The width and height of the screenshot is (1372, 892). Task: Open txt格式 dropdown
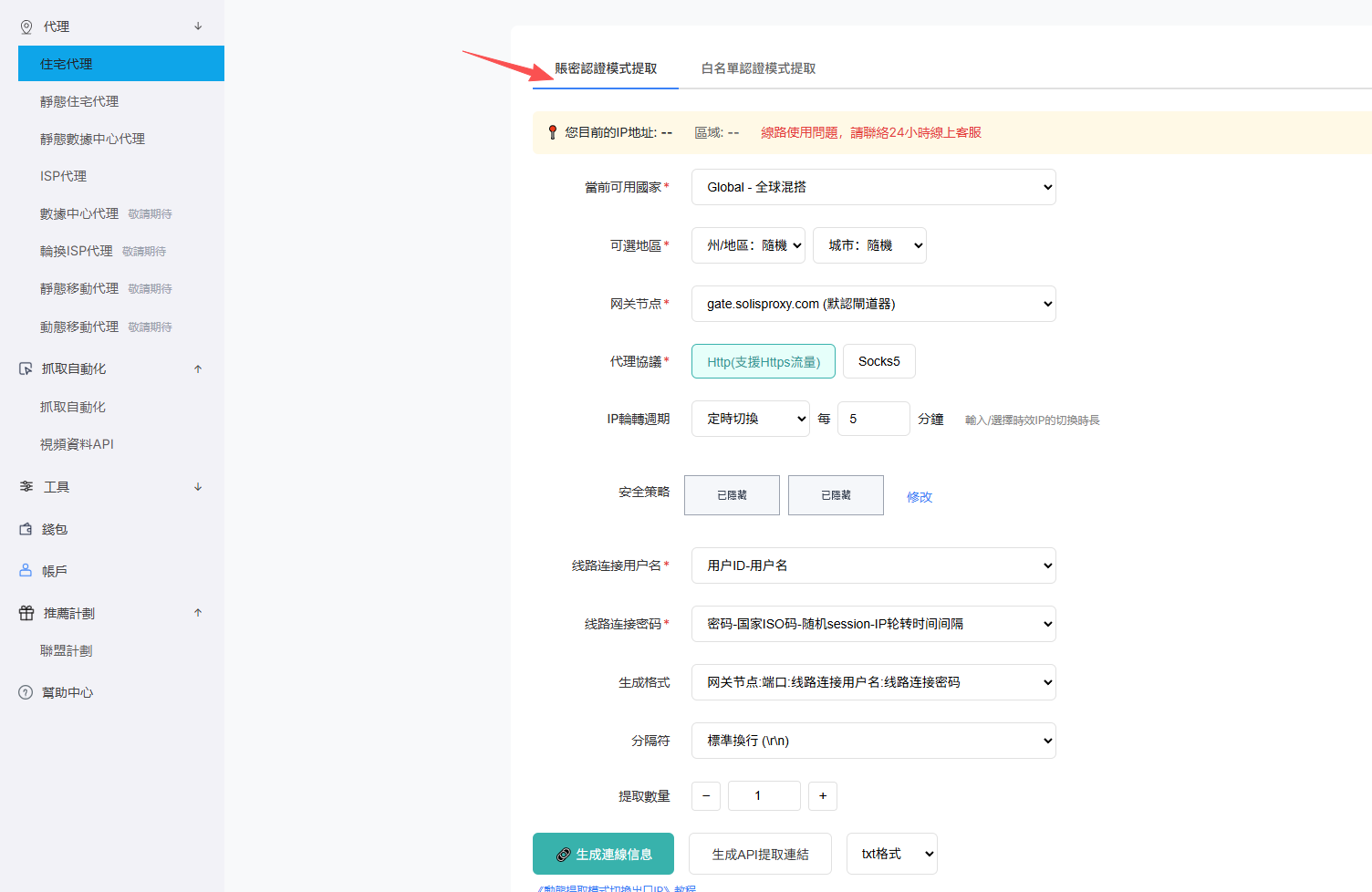coord(892,854)
